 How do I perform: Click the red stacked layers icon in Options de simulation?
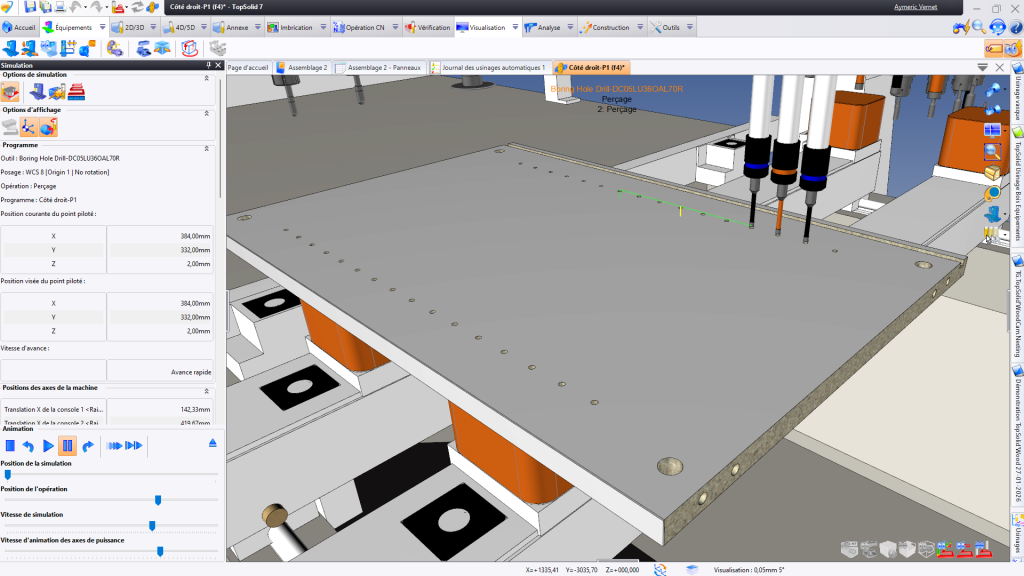[x=76, y=92]
